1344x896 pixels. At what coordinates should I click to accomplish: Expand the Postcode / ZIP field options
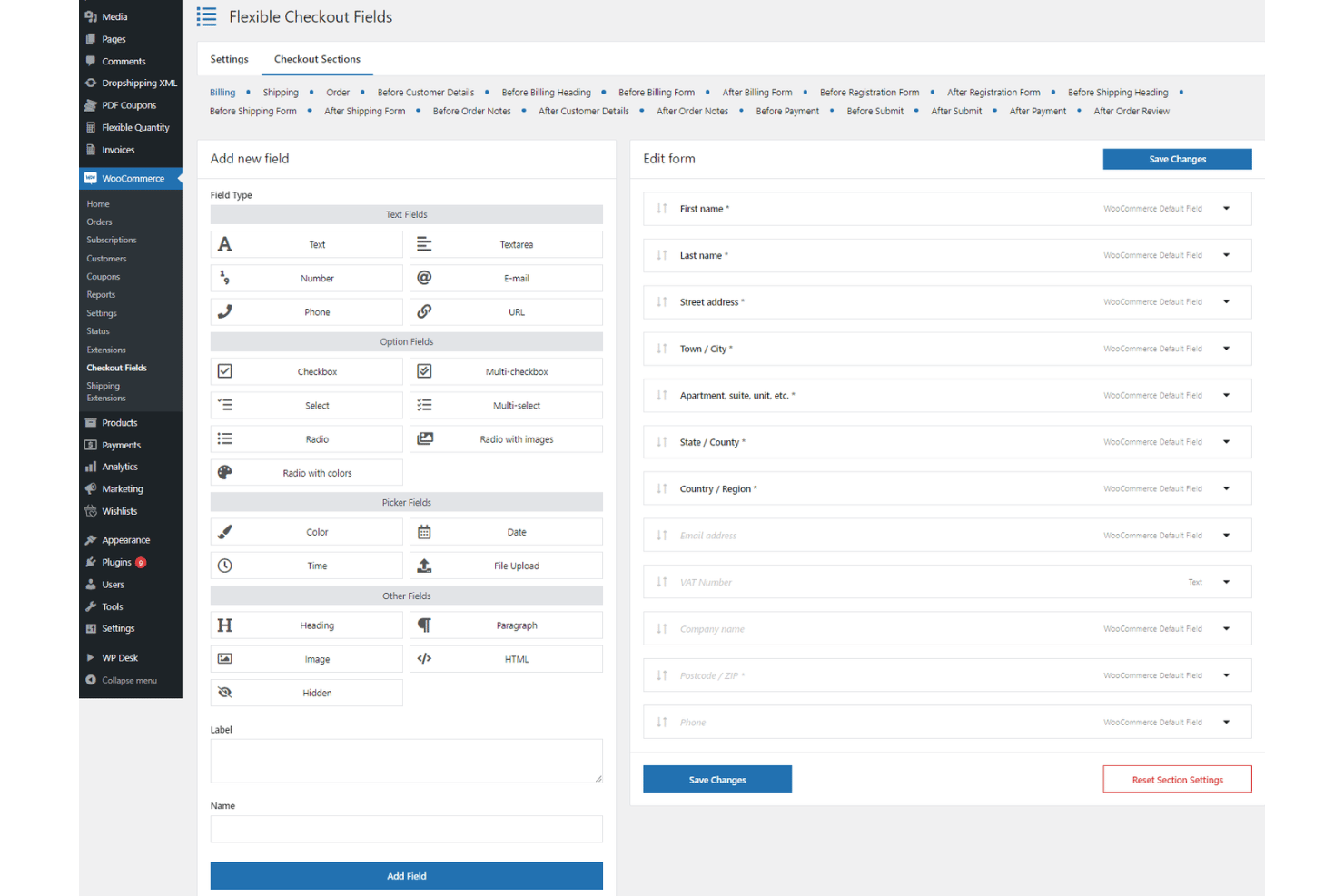1226,675
